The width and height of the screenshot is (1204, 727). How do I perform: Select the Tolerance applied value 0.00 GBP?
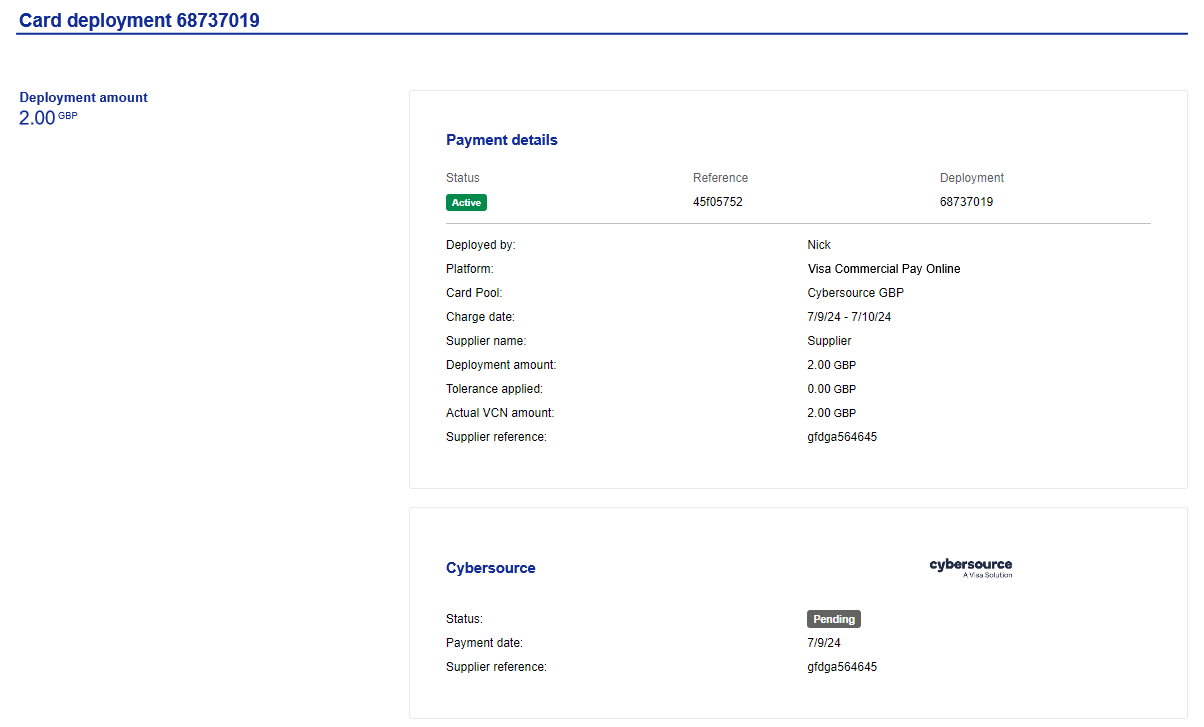[x=832, y=389]
